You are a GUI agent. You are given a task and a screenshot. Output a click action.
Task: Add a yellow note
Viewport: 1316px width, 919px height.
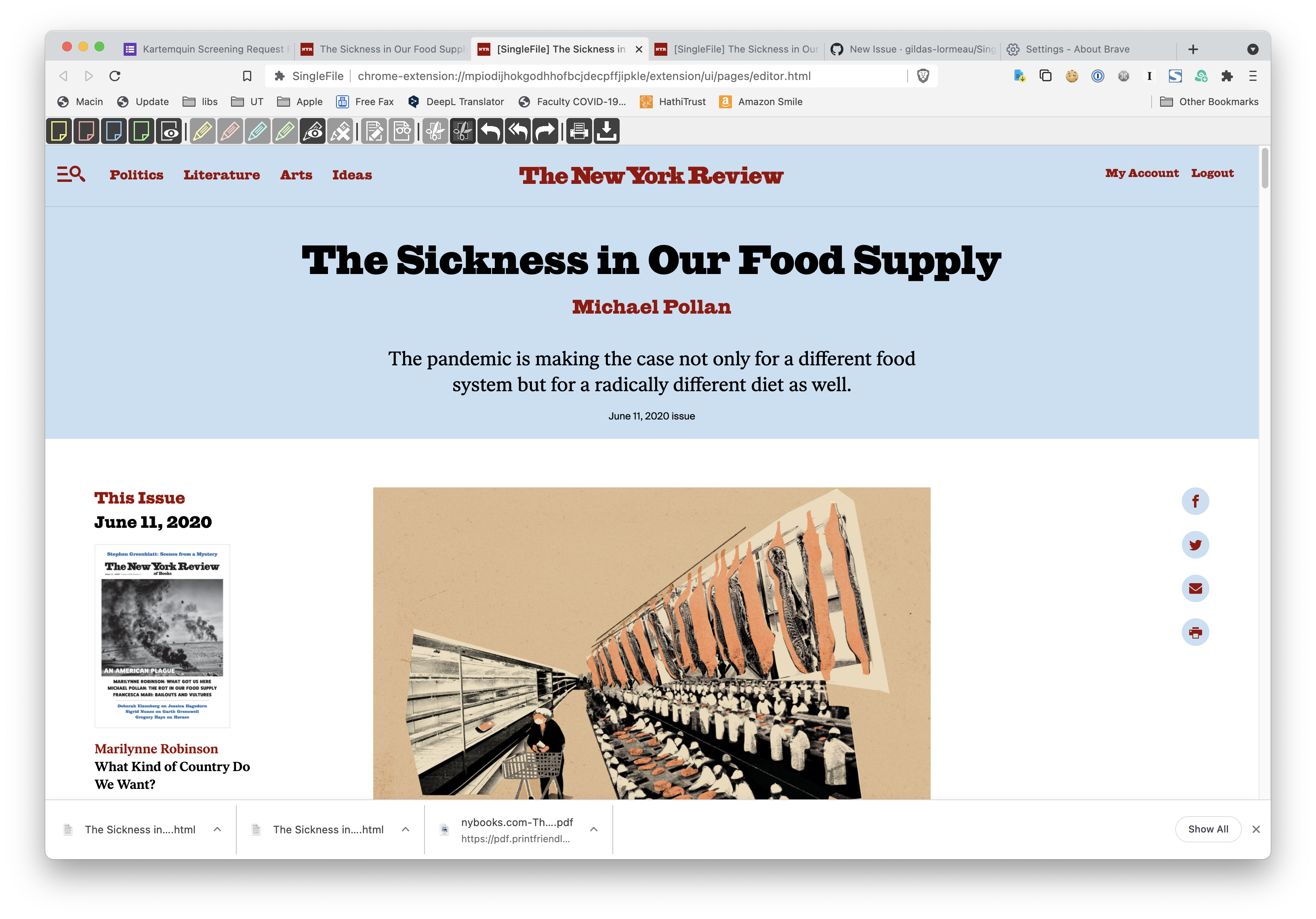59,131
